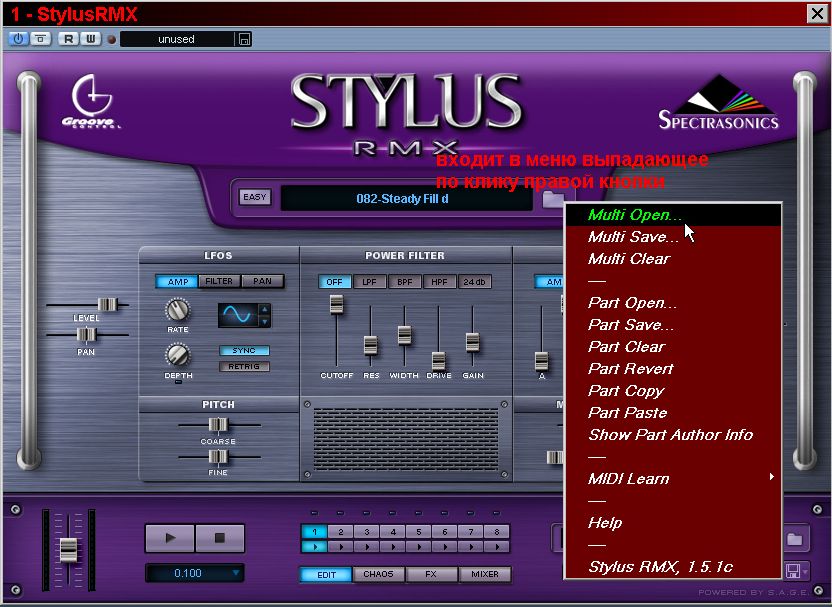Select LFO FILTER target
The height and width of the screenshot is (607, 832).
219,282
